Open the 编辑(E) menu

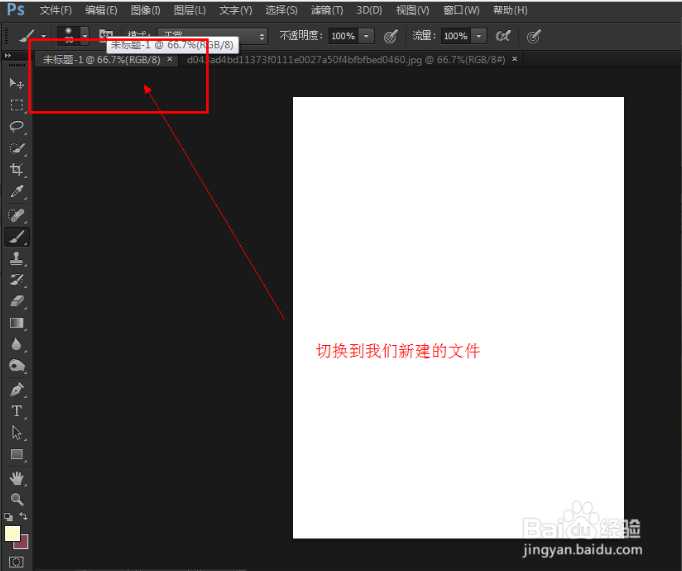pos(101,10)
